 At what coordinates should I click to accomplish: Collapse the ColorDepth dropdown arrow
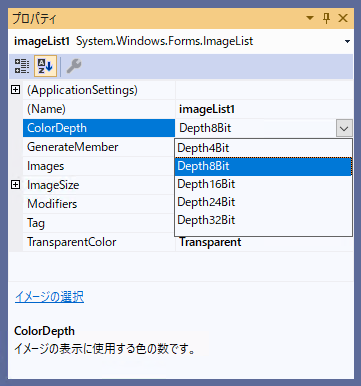tap(344, 128)
